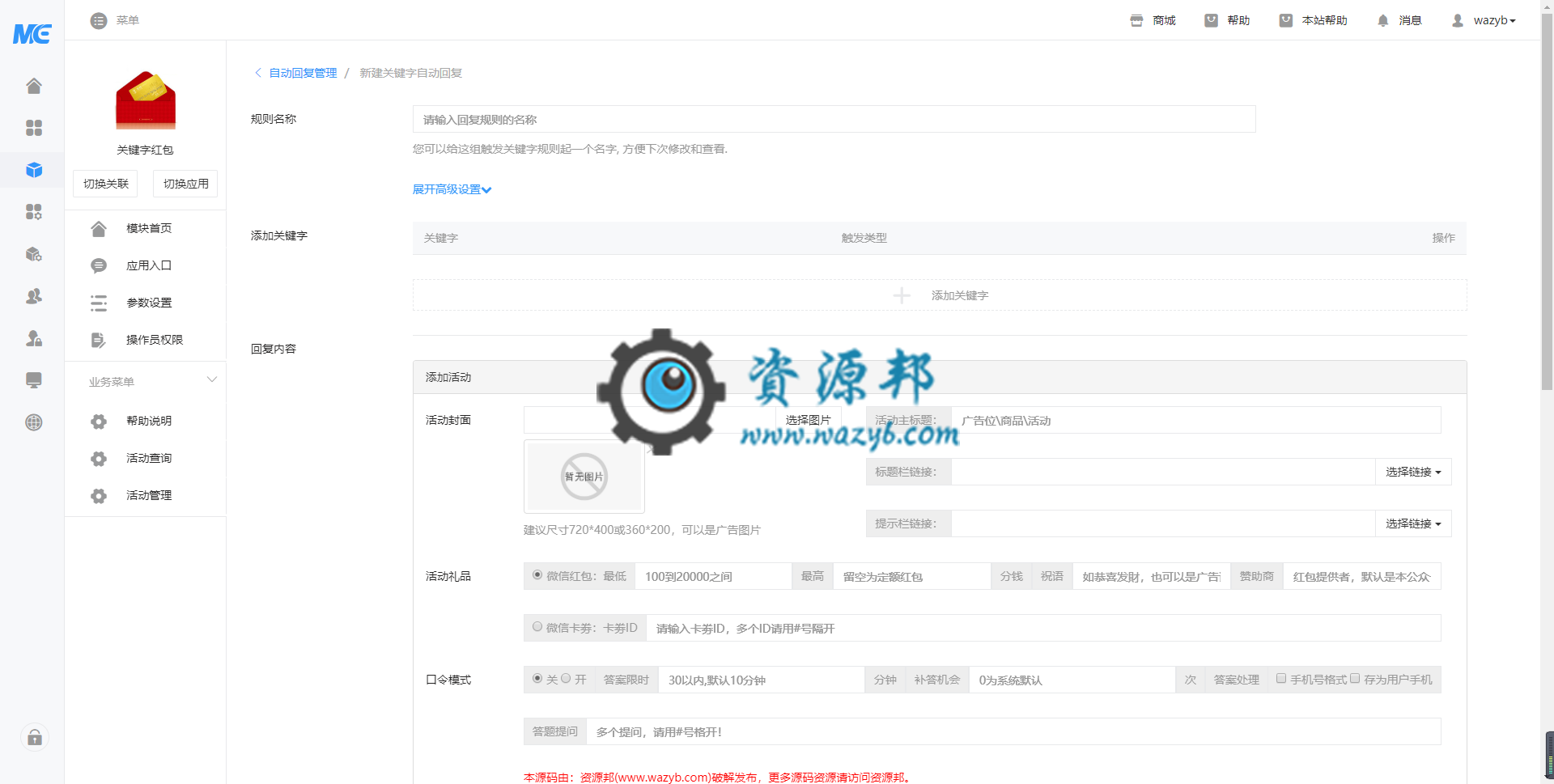Click the 暂无图片 placeholder thumbnail
1554x784 pixels.
(584, 477)
